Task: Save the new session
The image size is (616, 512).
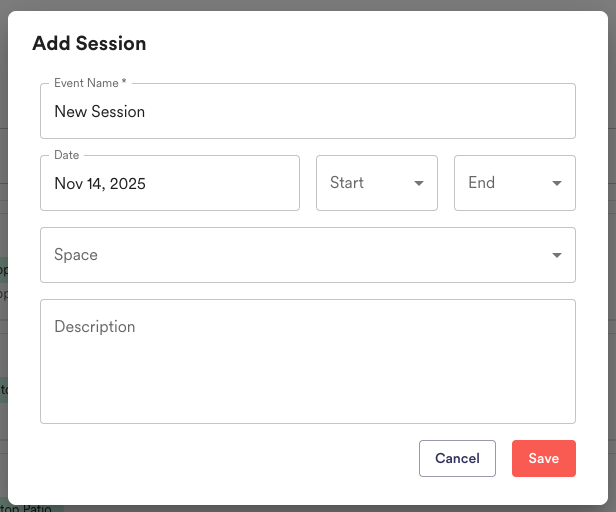Action: point(544,459)
